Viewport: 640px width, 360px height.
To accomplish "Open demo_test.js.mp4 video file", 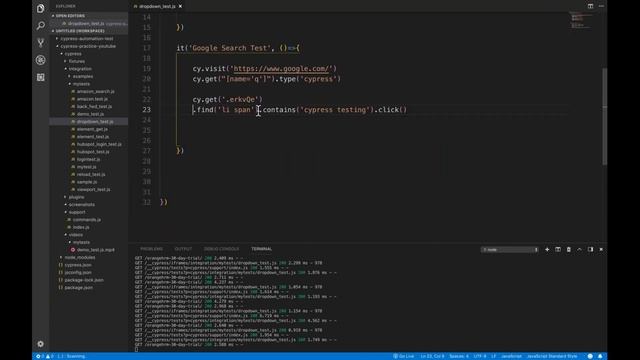I will [96, 250].
